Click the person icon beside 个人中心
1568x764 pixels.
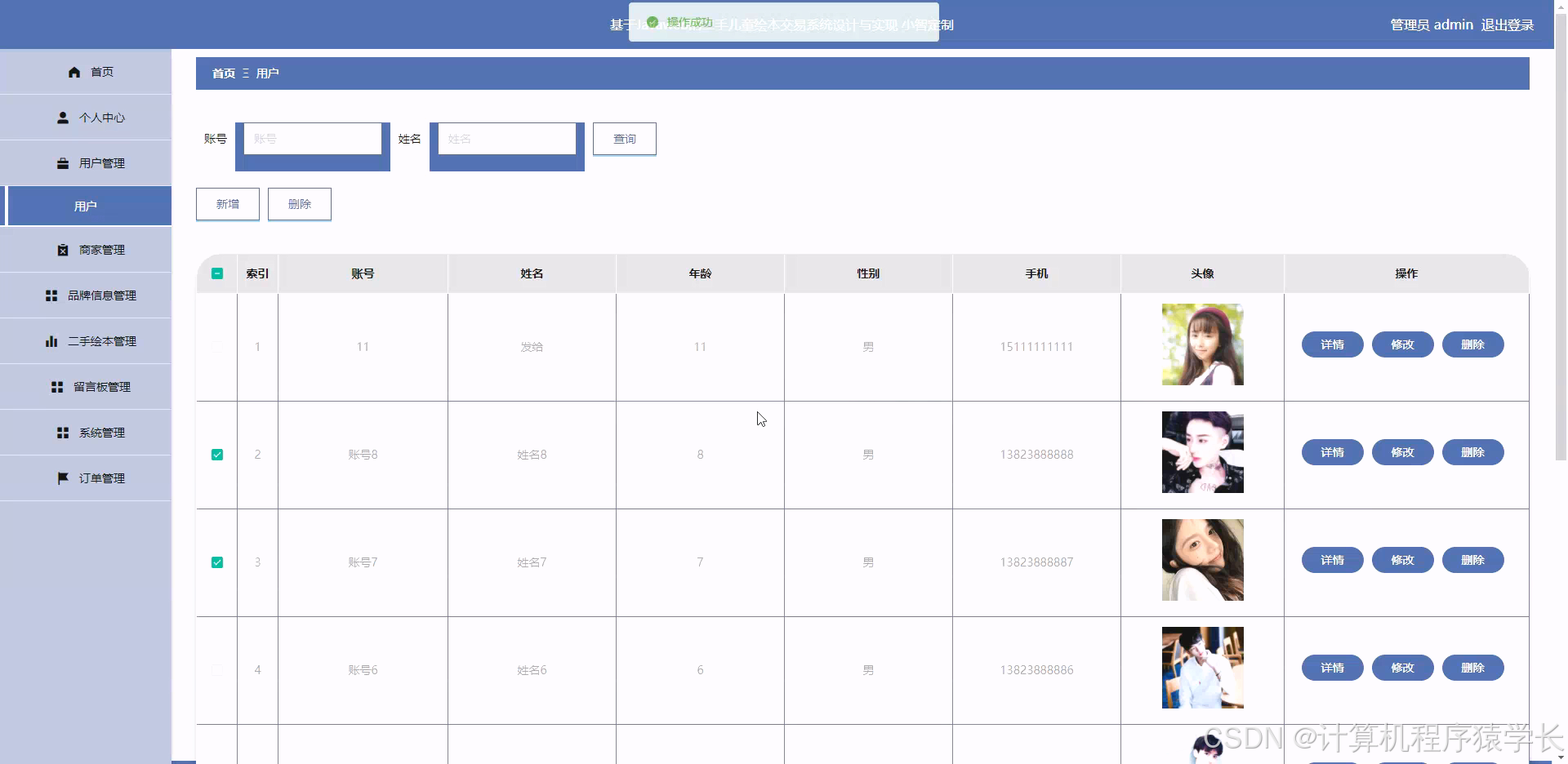click(63, 118)
